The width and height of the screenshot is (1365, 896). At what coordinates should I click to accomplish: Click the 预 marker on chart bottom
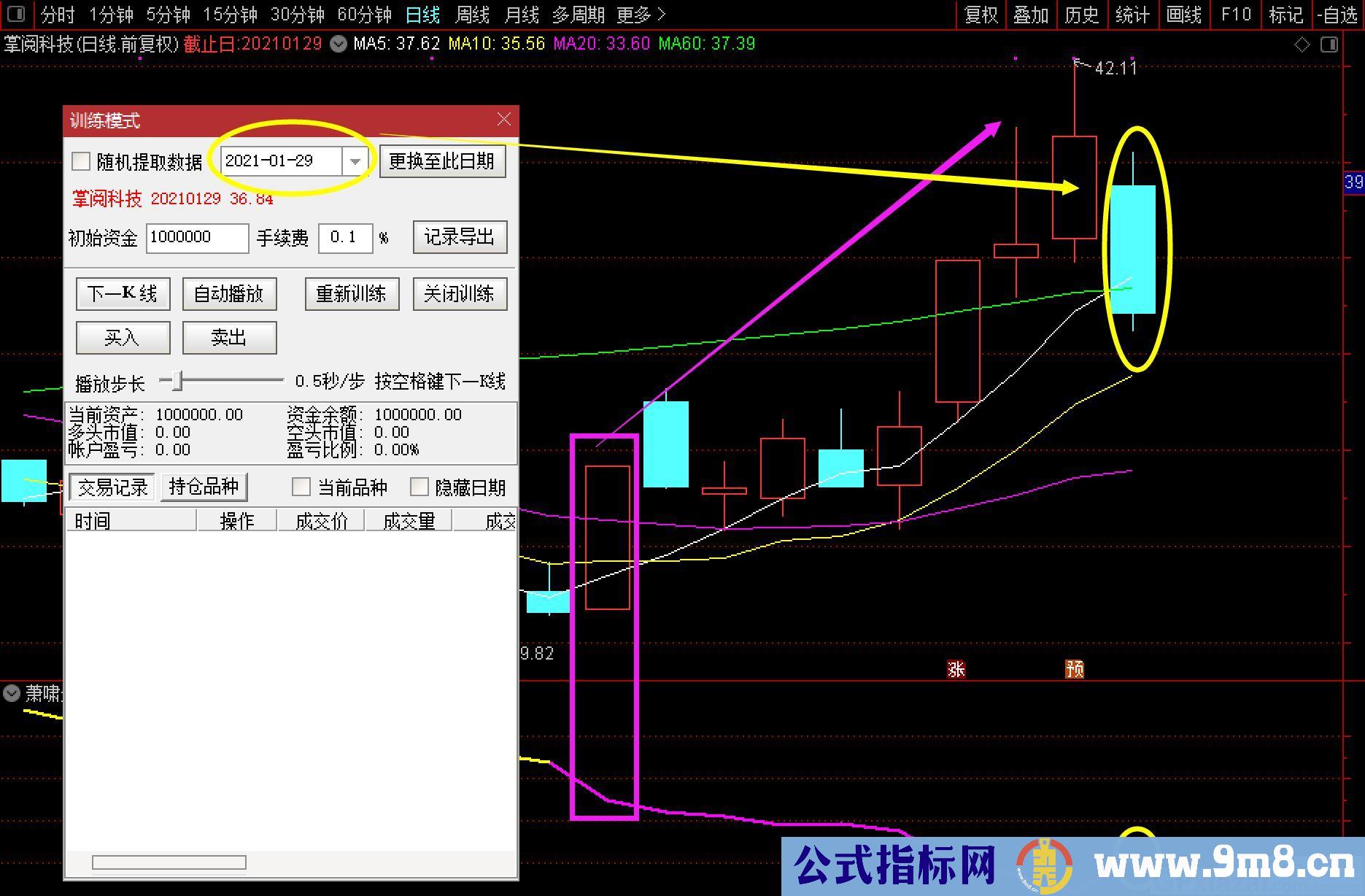click(x=1074, y=669)
